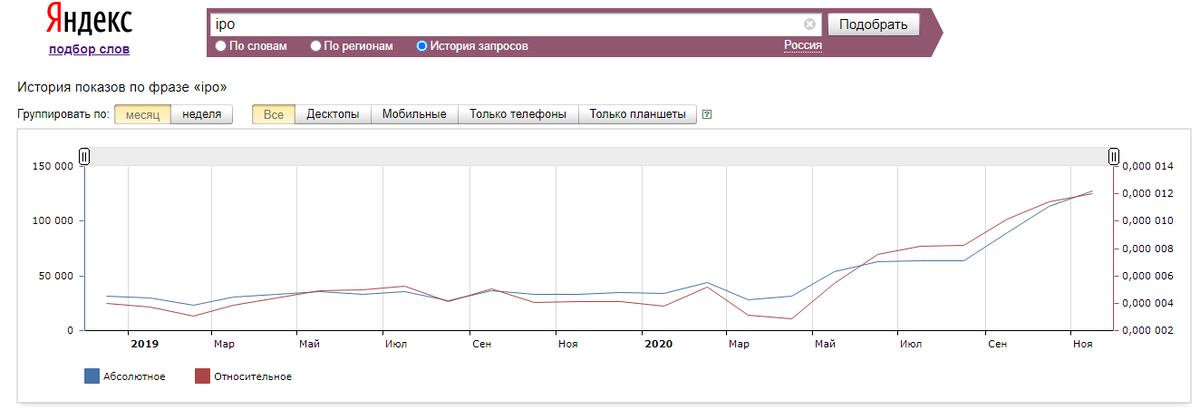Grab the right chart range handle
The height and width of the screenshot is (410, 1200).
point(1114,156)
